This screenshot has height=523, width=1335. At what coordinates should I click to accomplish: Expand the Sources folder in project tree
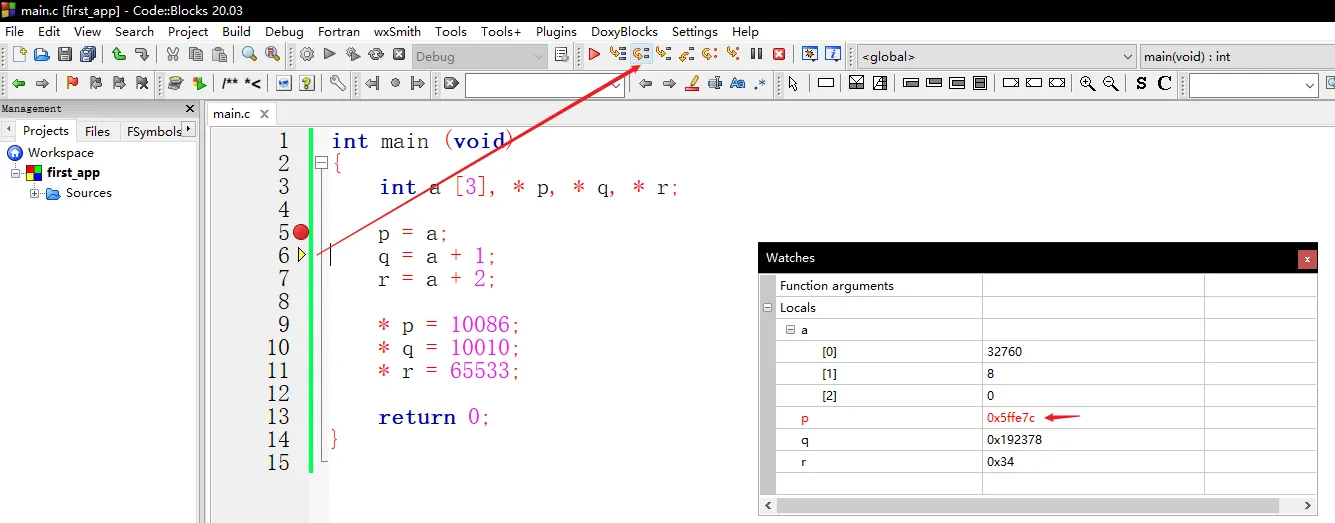click(35, 193)
